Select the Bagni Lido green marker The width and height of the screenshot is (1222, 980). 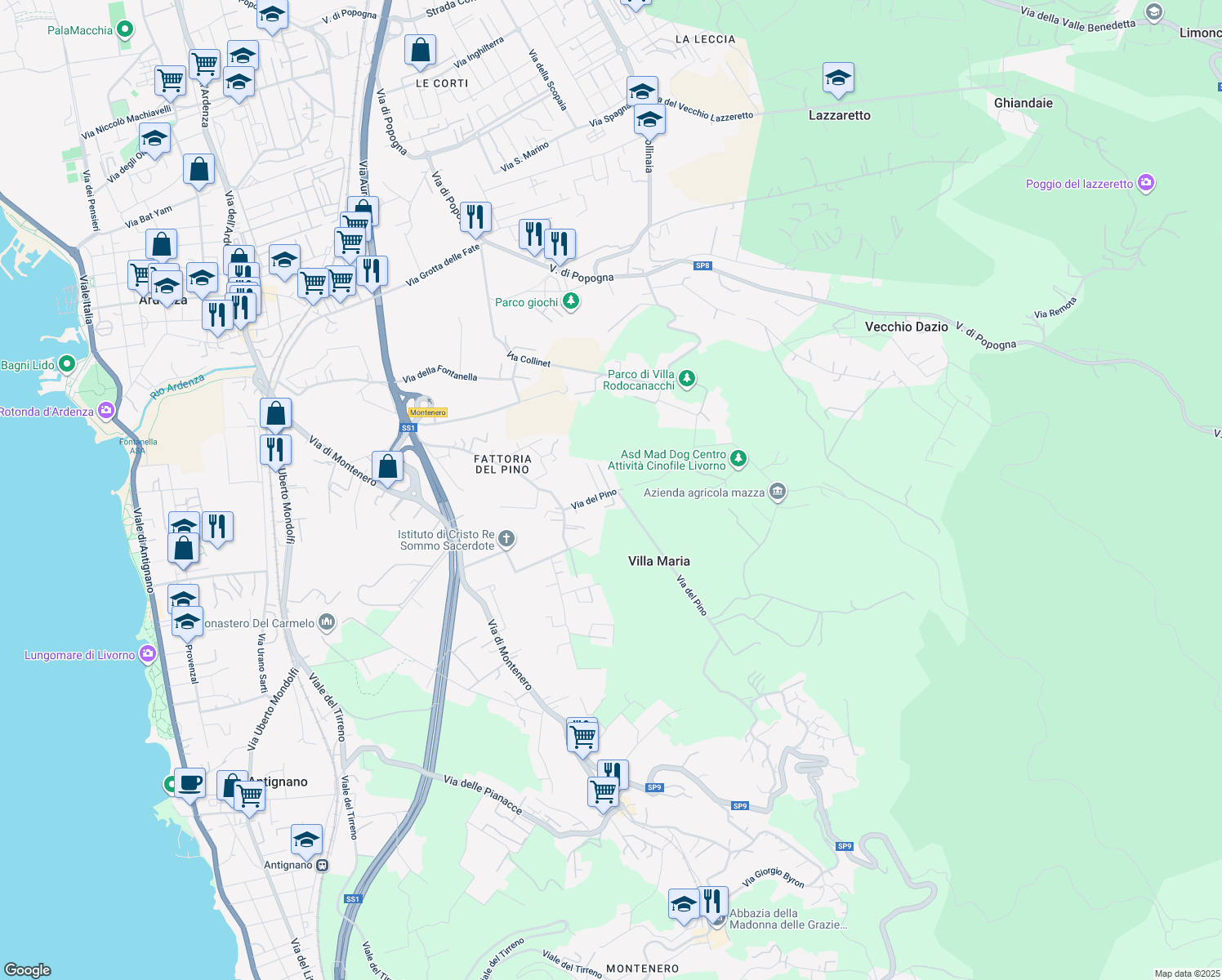click(x=67, y=364)
